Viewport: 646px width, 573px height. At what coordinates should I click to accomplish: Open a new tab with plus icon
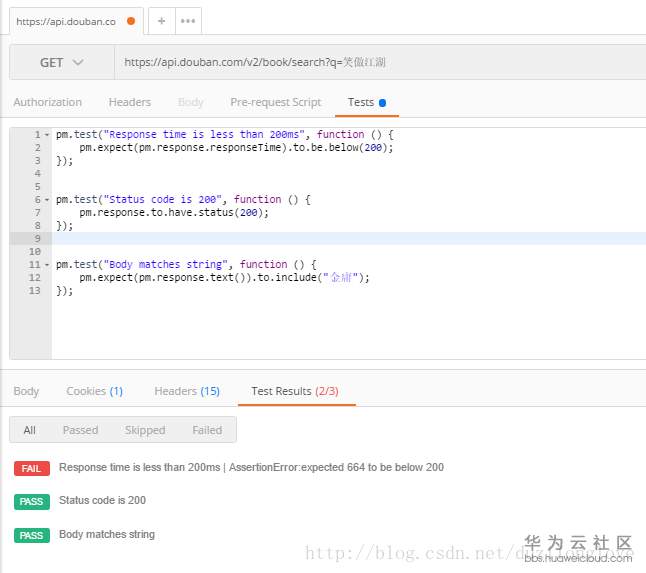pos(162,21)
